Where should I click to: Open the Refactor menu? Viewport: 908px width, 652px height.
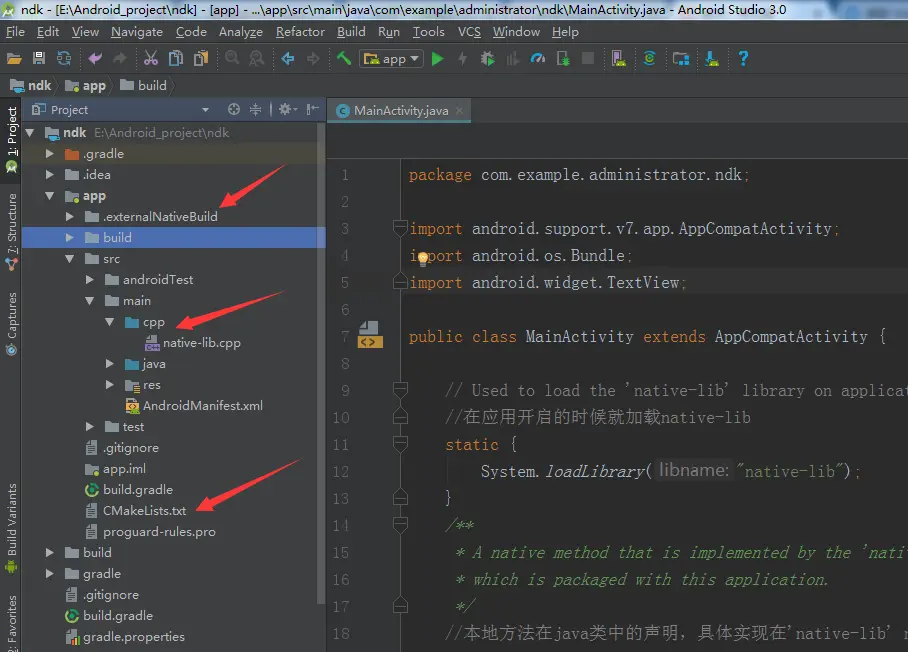(x=300, y=32)
